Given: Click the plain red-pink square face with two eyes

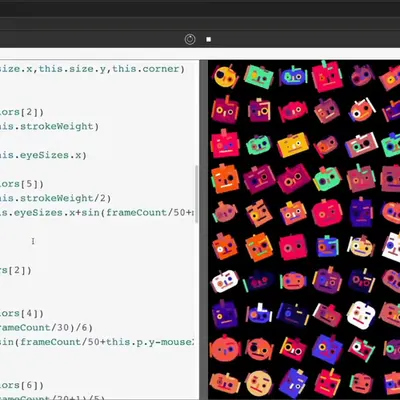Looking at the screenshot, I should 293,247.
